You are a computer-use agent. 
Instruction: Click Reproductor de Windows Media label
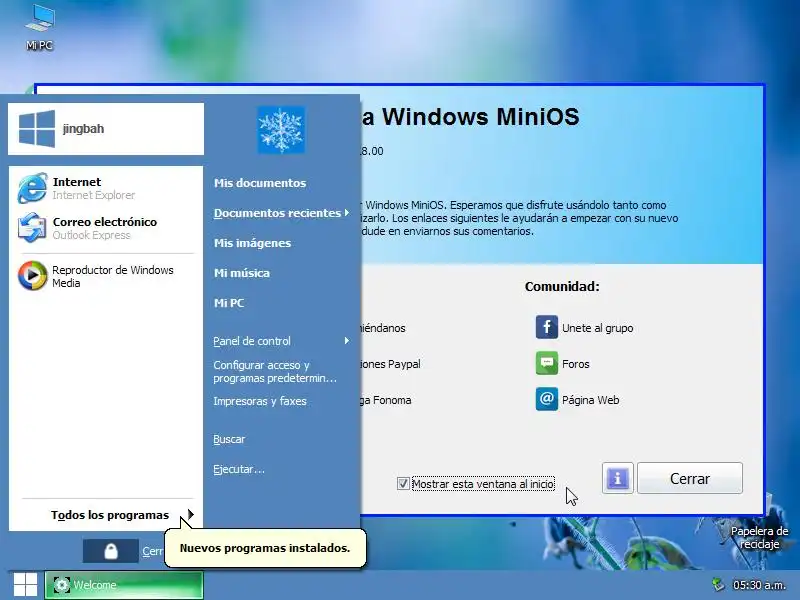pos(113,276)
